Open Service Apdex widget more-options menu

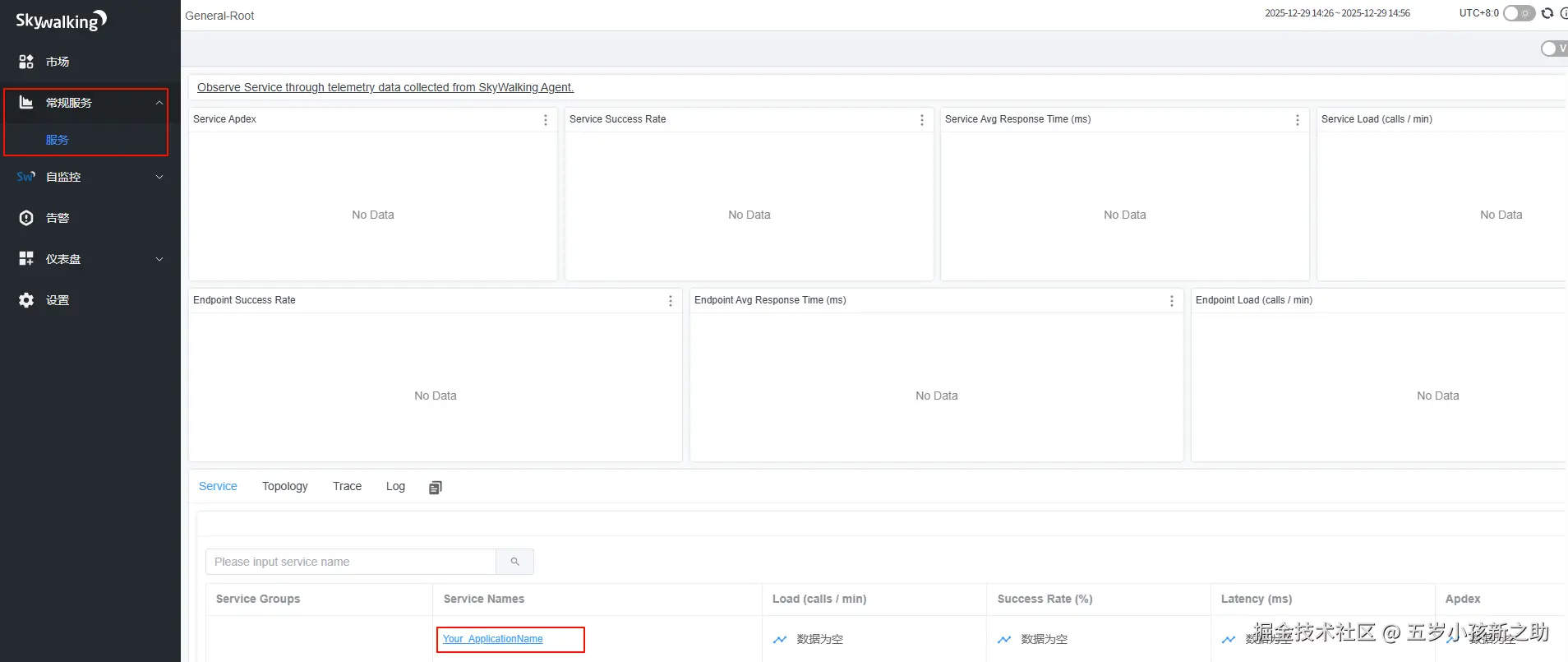tap(546, 120)
